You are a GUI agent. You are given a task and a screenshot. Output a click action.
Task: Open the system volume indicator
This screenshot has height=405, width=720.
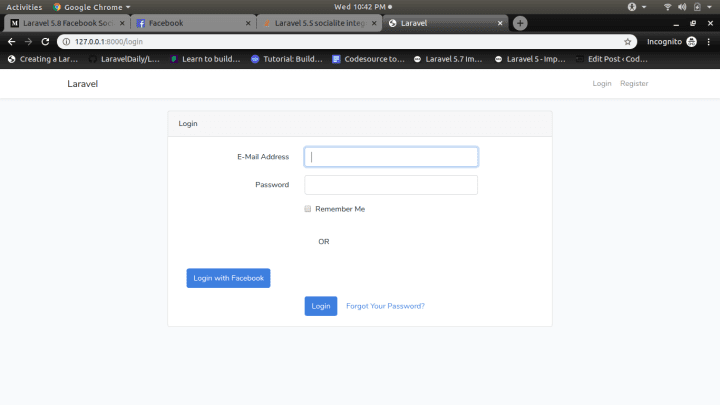click(681, 6)
